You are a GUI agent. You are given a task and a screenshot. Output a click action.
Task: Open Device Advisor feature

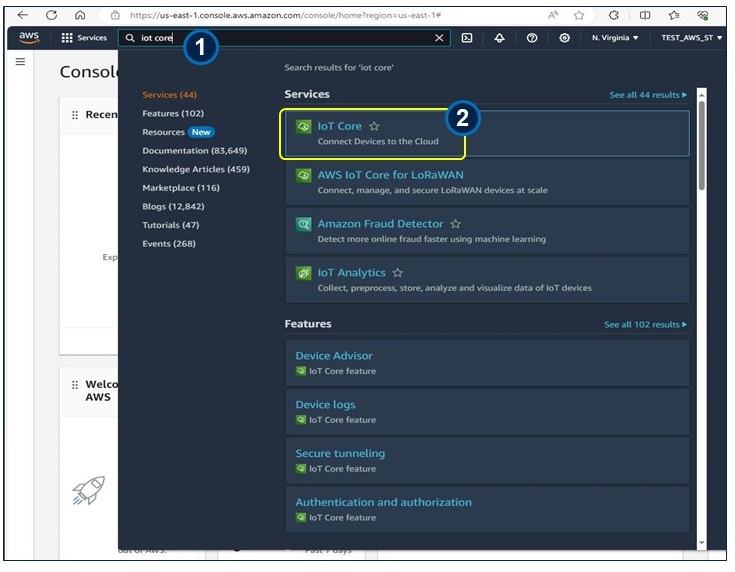pos(334,356)
